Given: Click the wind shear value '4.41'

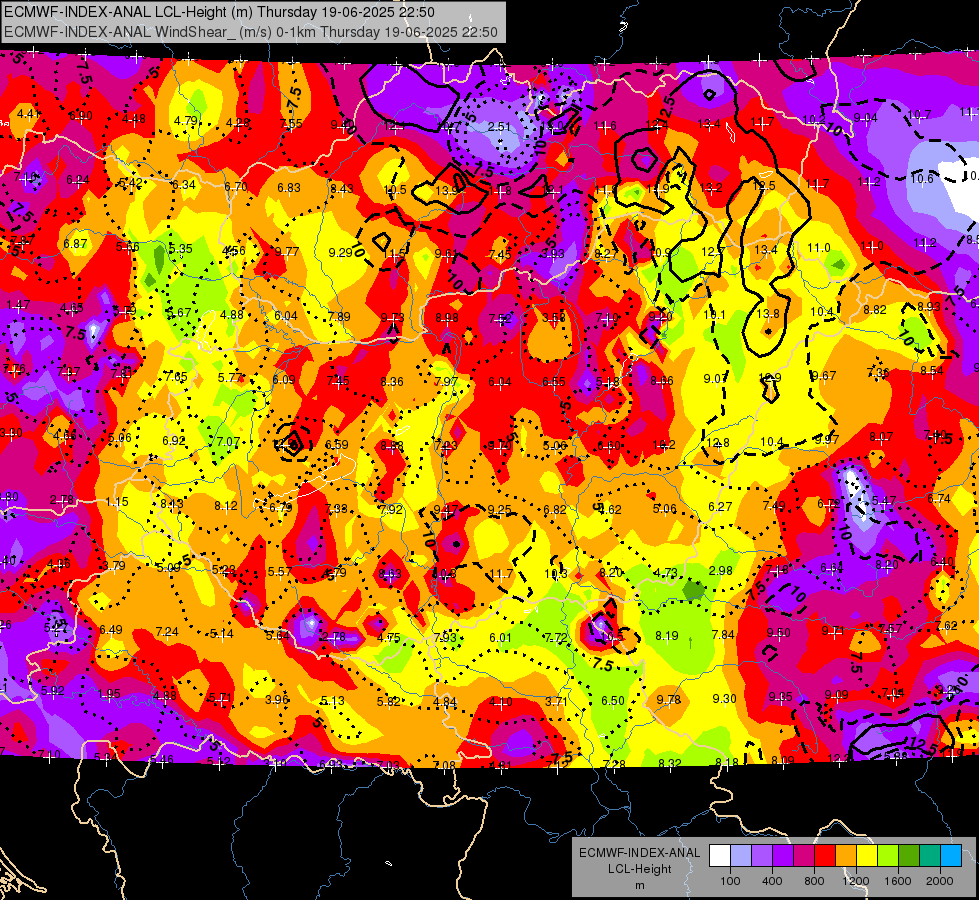Looking at the screenshot, I should 29,113.
